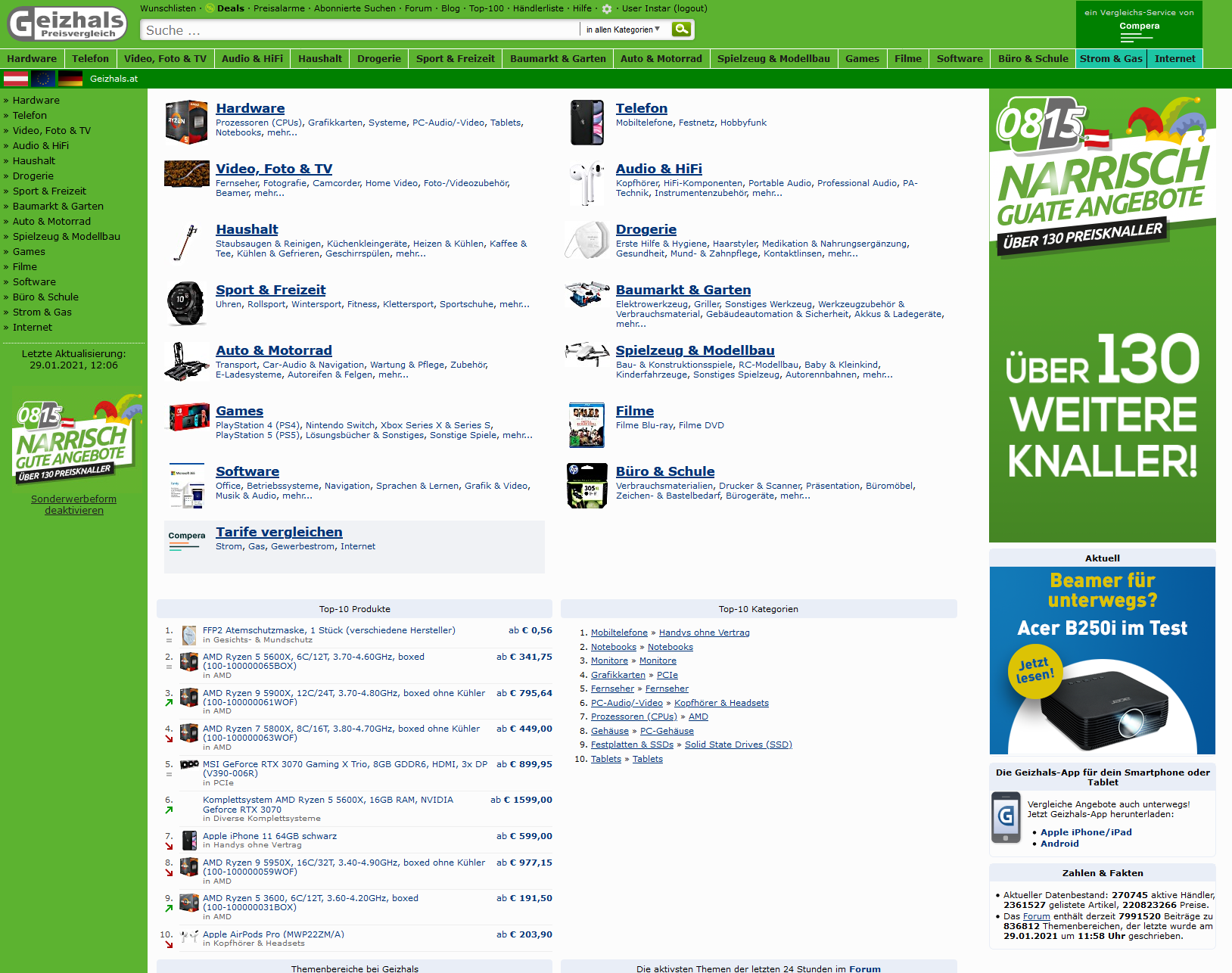Open the Tarife vergleichen heading link

[x=279, y=532]
